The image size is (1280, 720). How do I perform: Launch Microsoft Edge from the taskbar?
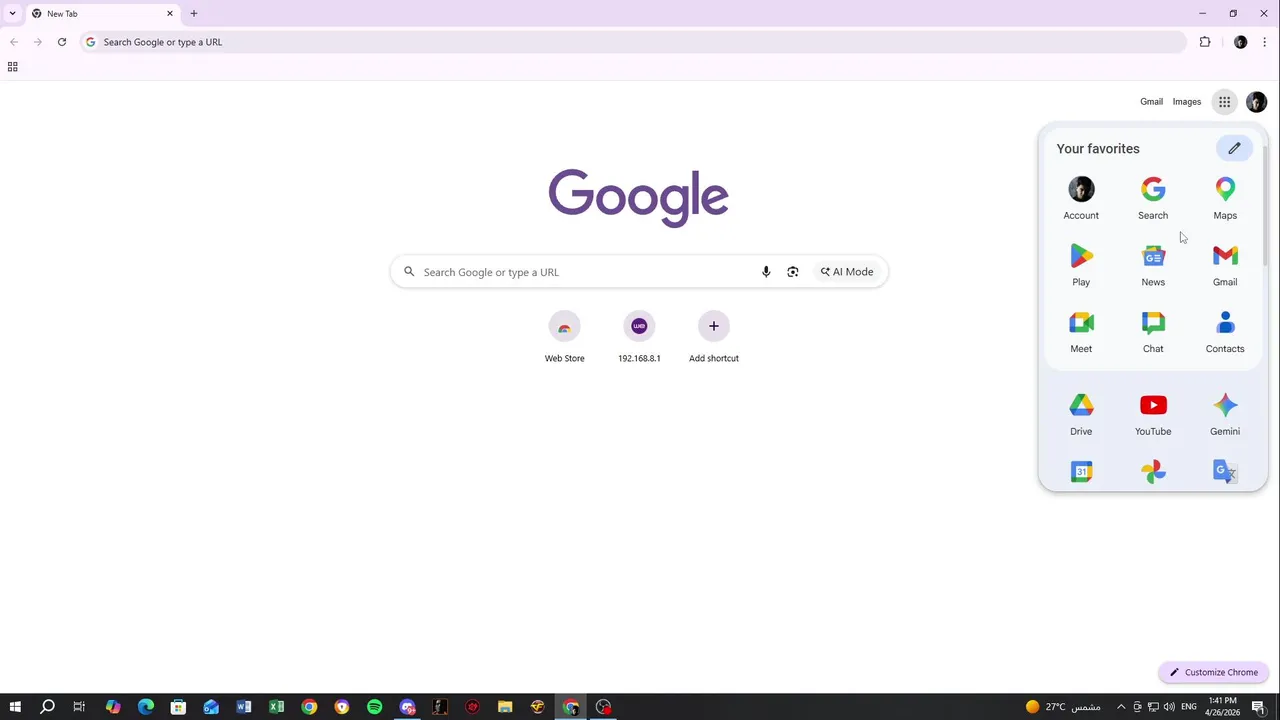point(145,707)
